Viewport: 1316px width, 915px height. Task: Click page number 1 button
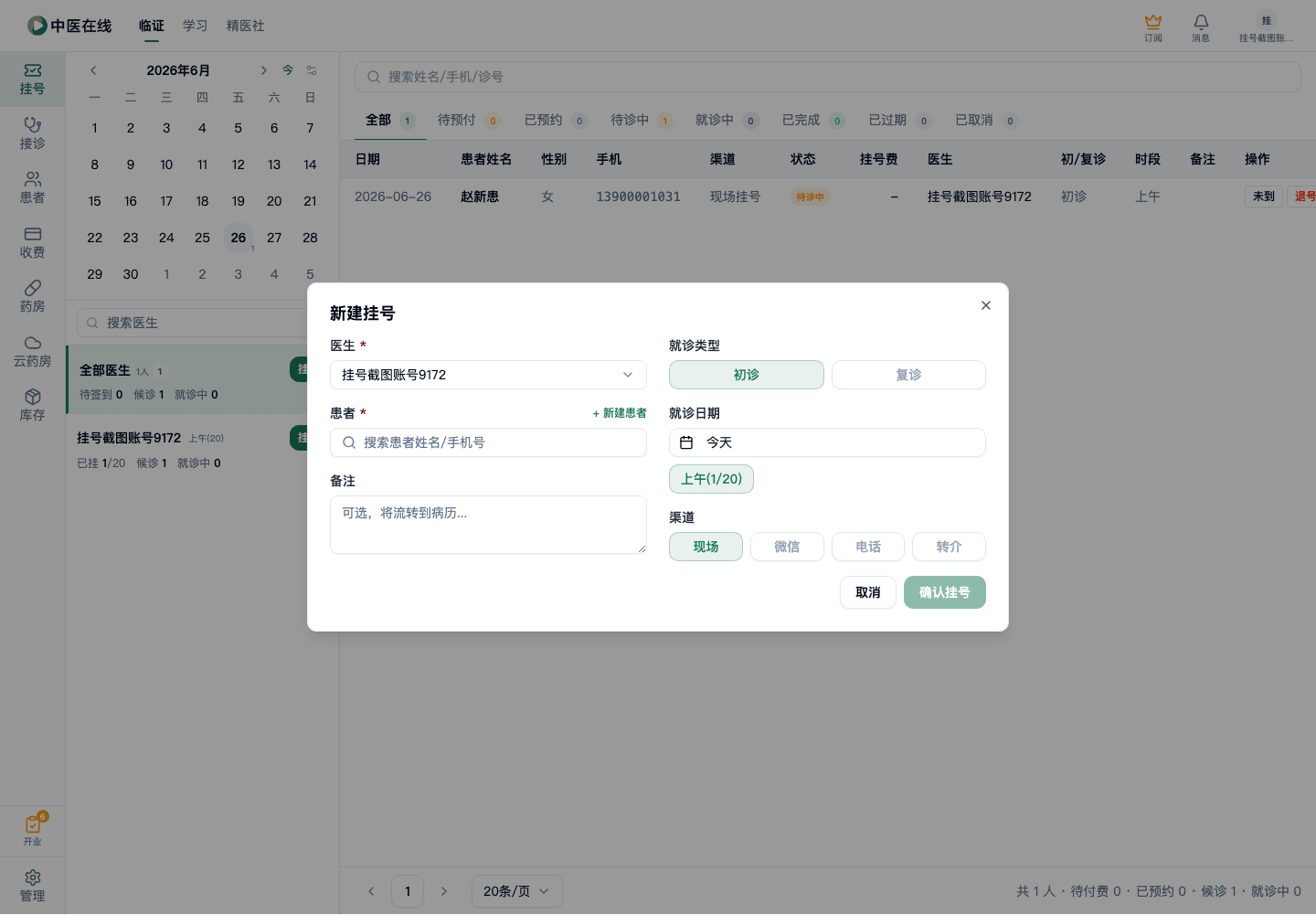click(x=408, y=891)
